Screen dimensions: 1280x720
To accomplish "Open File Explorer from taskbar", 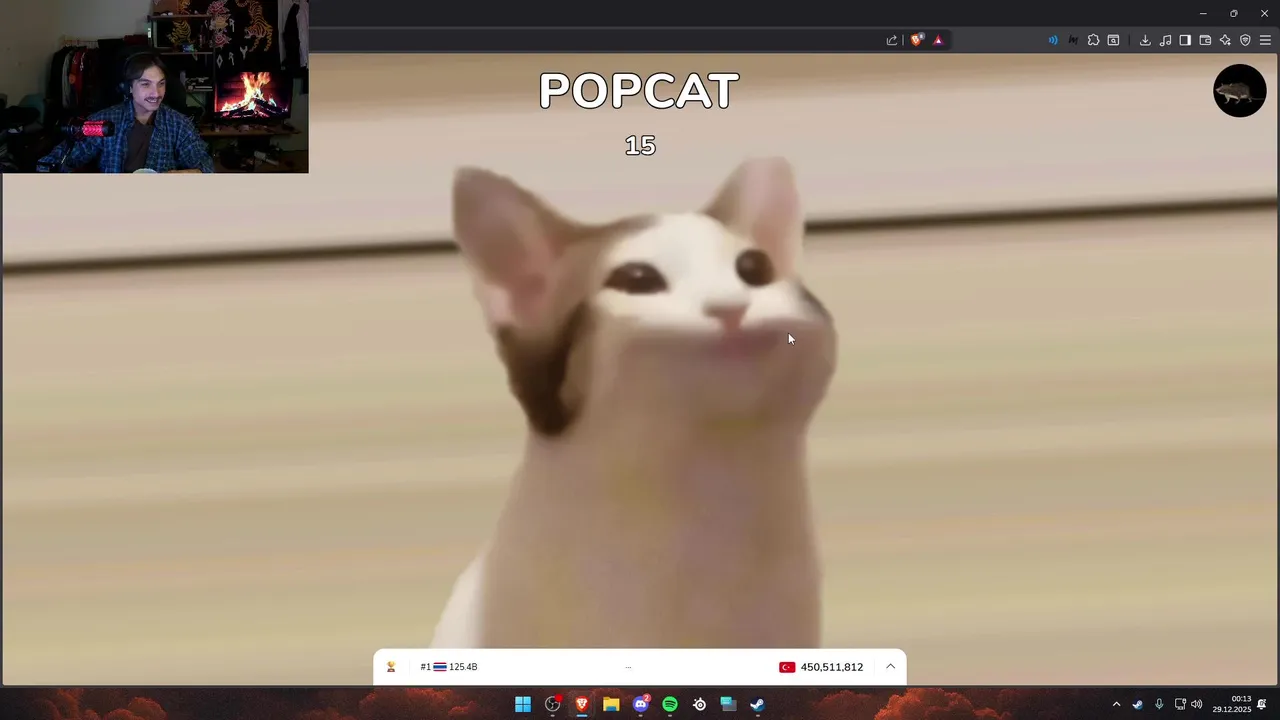I will click(611, 704).
